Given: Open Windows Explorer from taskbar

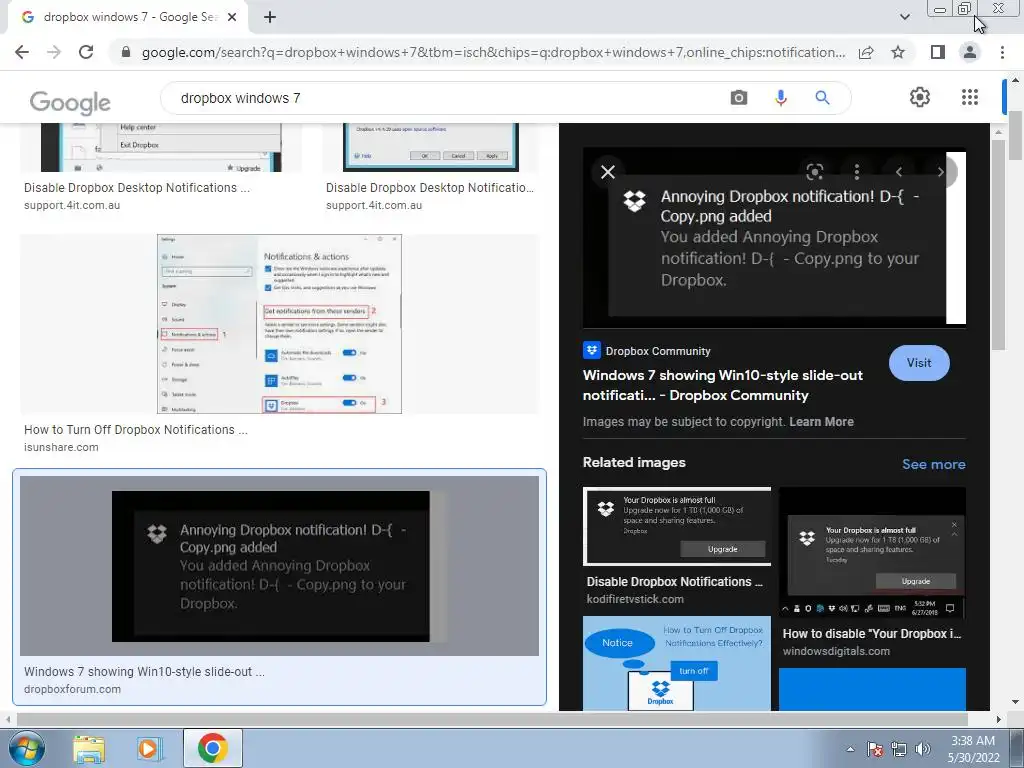Looking at the screenshot, I should click(x=89, y=748).
